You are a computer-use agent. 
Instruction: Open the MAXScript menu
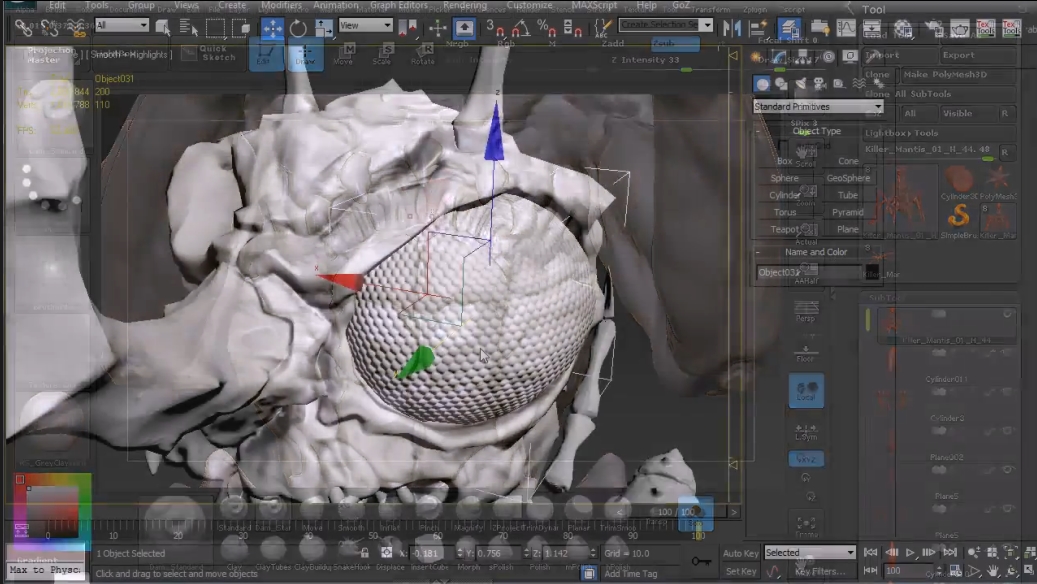tap(594, 5)
